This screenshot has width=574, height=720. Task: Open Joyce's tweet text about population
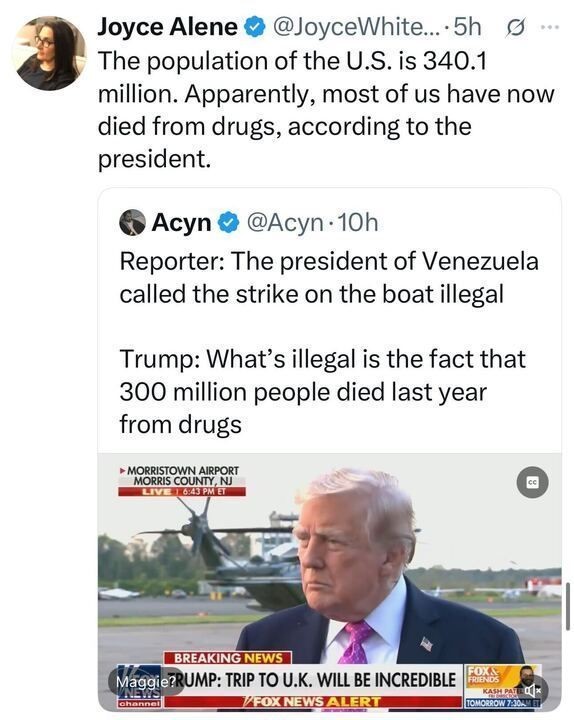point(326,110)
